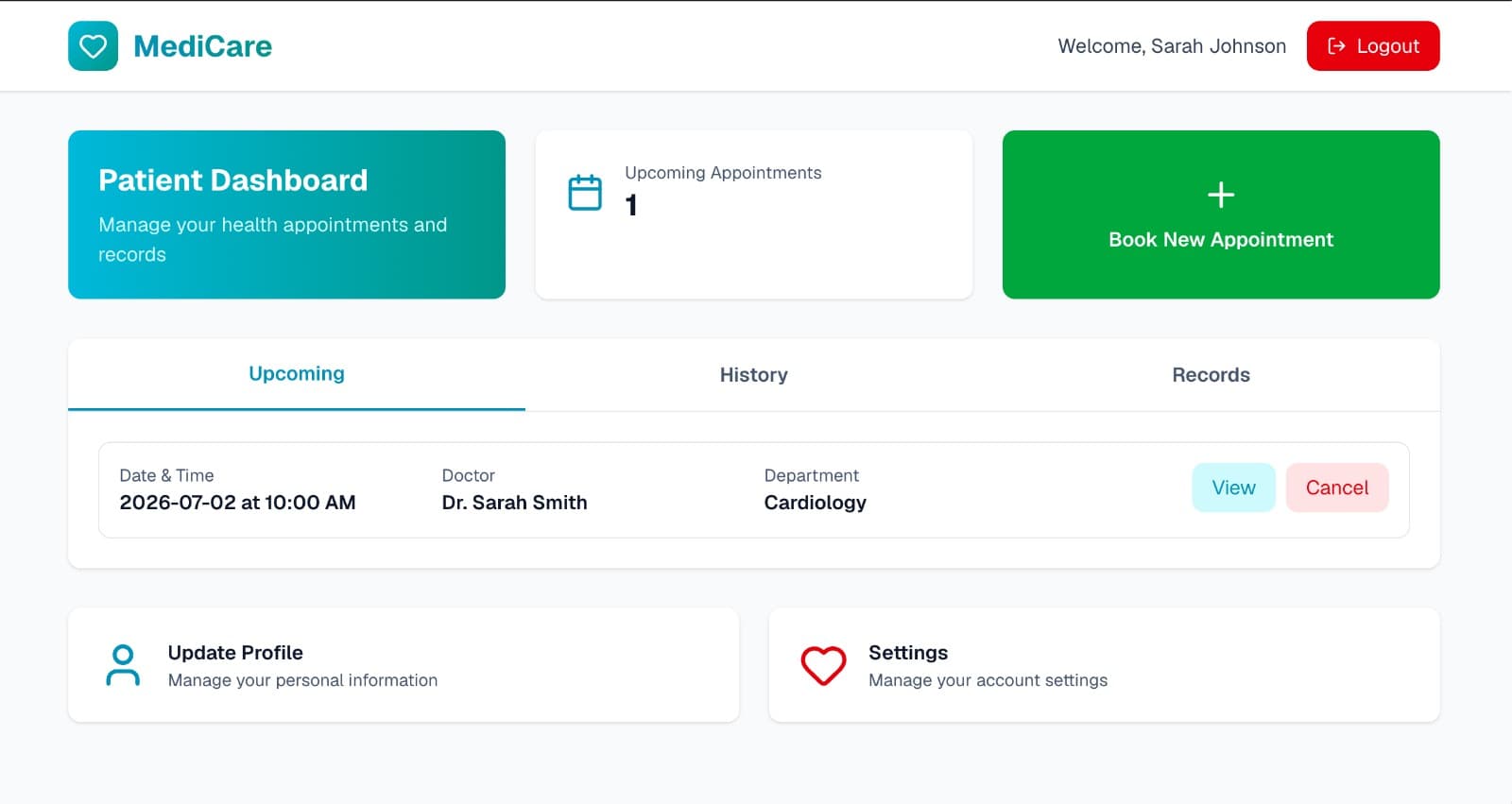Click Manage your health appointments and records text

(x=272, y=239)
